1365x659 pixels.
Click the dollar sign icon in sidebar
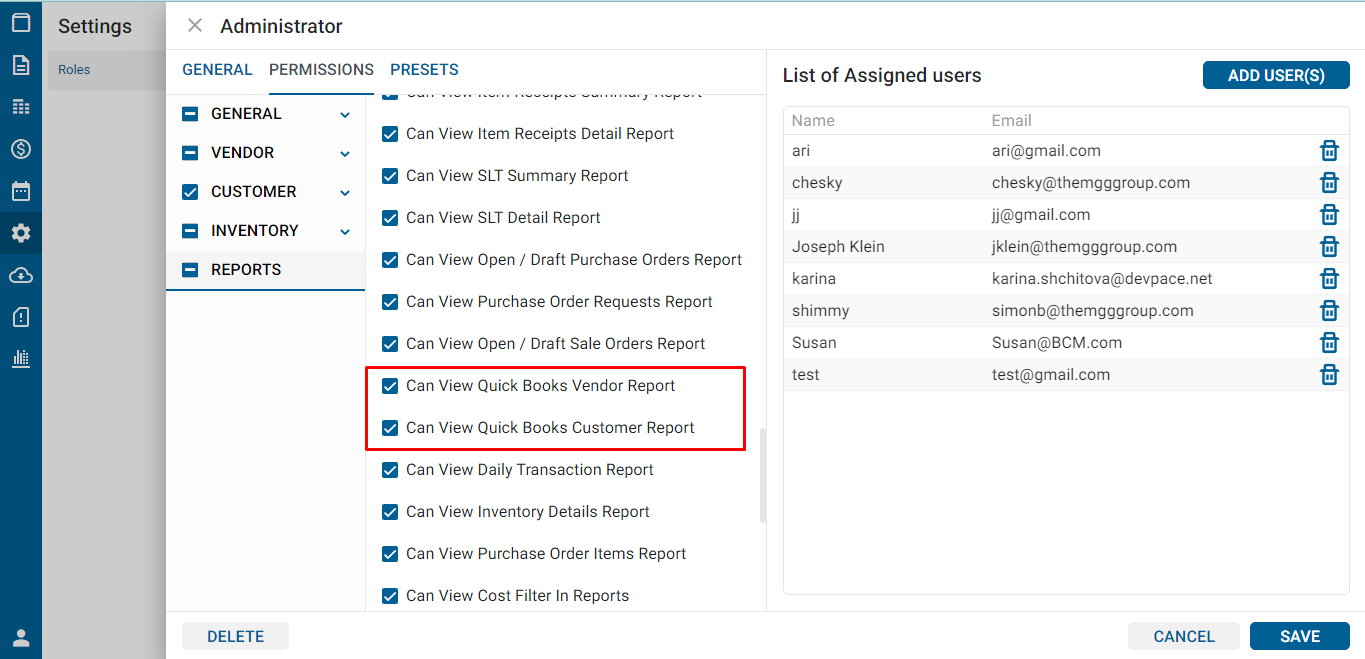click(21, 149)
